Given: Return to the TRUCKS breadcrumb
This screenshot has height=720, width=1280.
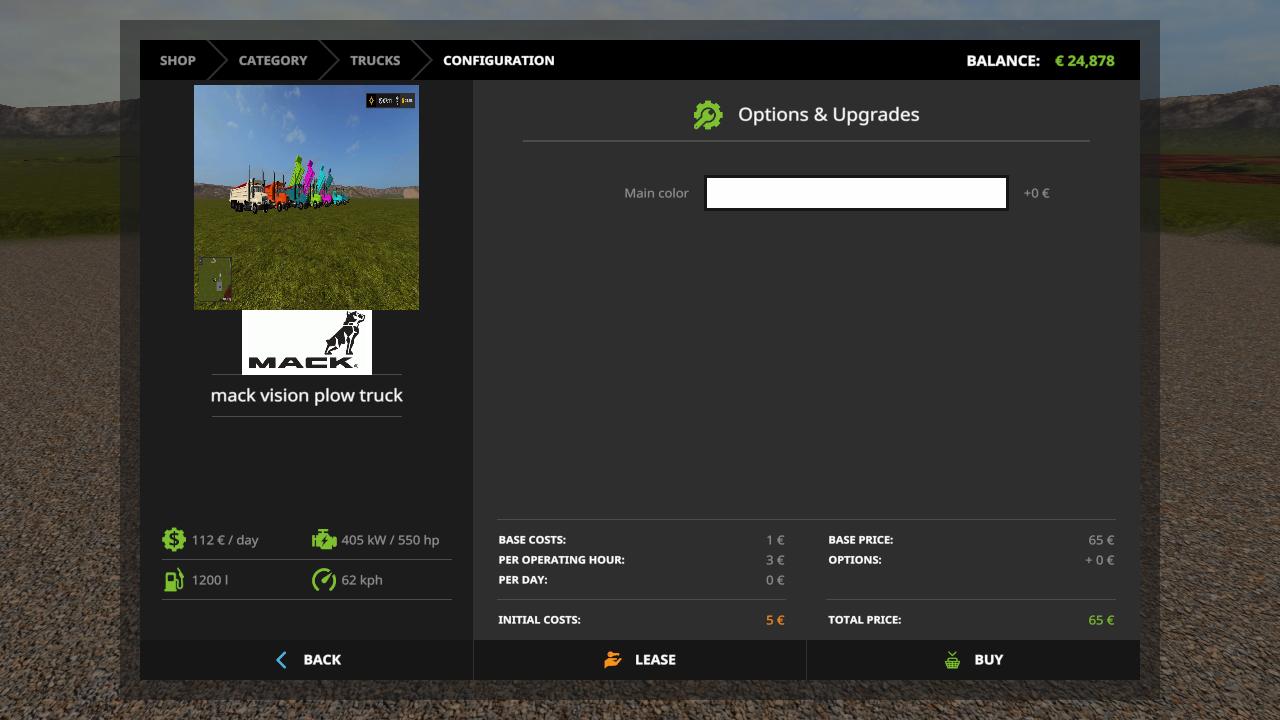Looking at the screenshot, I should 375,60.
